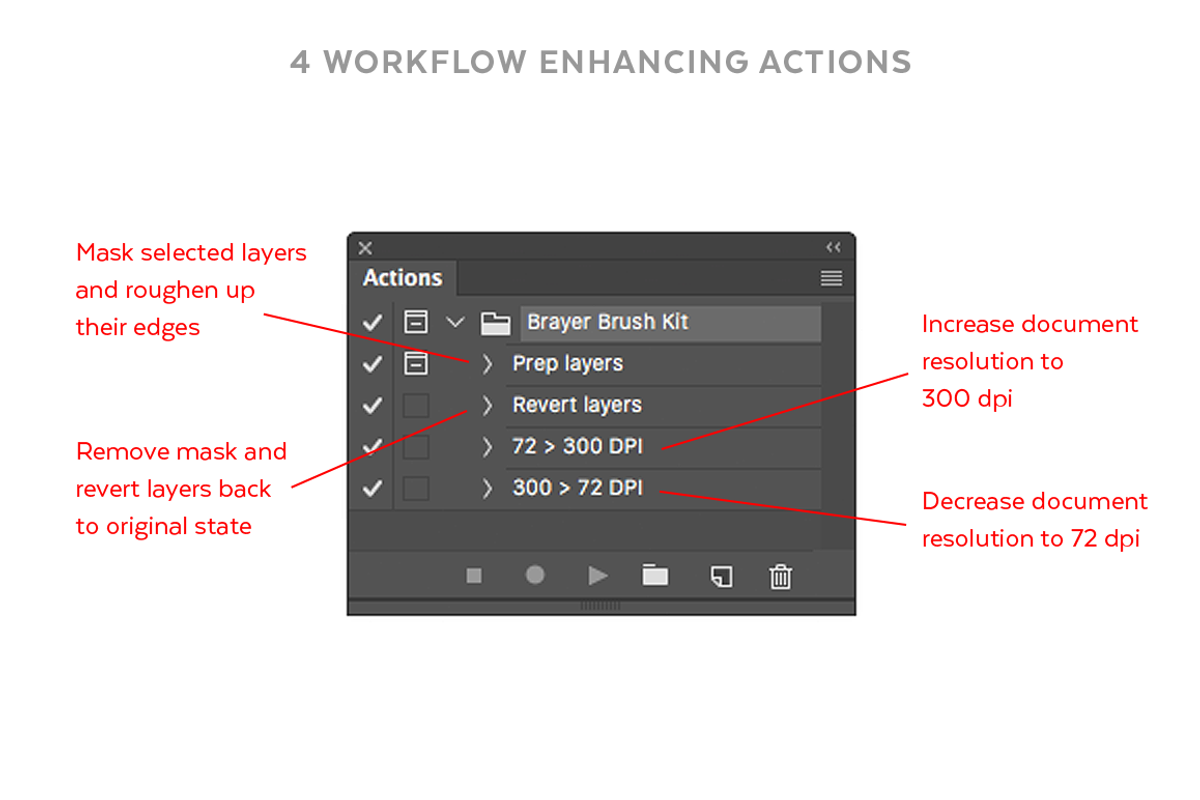Open the Actions panel flyout menu
The width and height of the screenshot is (1200, 800).
click(831, 278)
